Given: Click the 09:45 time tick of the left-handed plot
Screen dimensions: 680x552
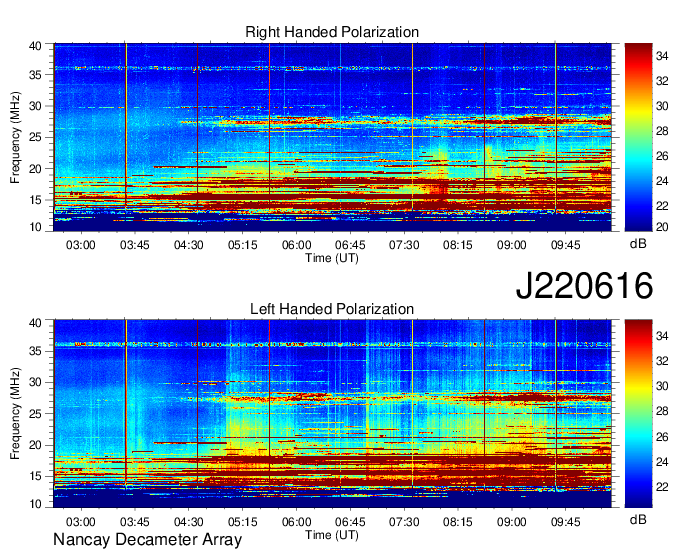Looking at the screenshot, I should coord(566,522).
